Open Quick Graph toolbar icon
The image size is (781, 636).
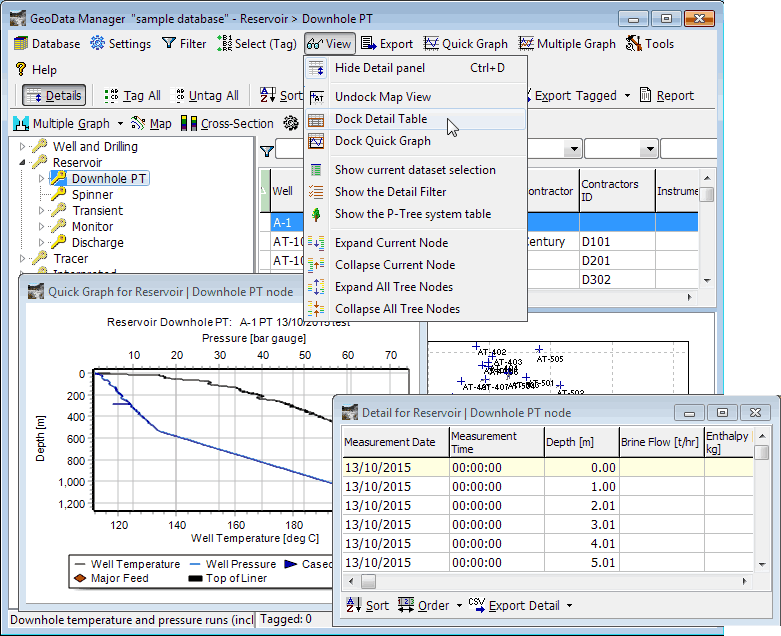click(431, 43)
